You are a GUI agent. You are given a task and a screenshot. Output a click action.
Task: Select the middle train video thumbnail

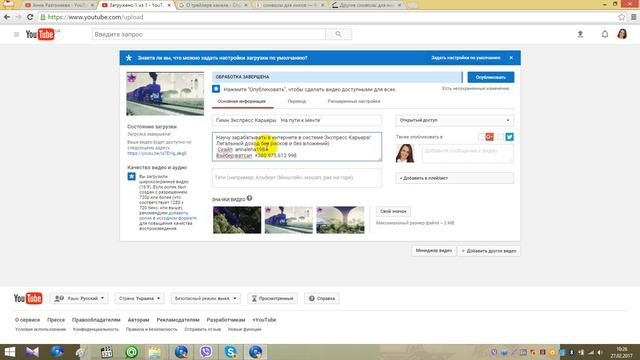point(289,220)
